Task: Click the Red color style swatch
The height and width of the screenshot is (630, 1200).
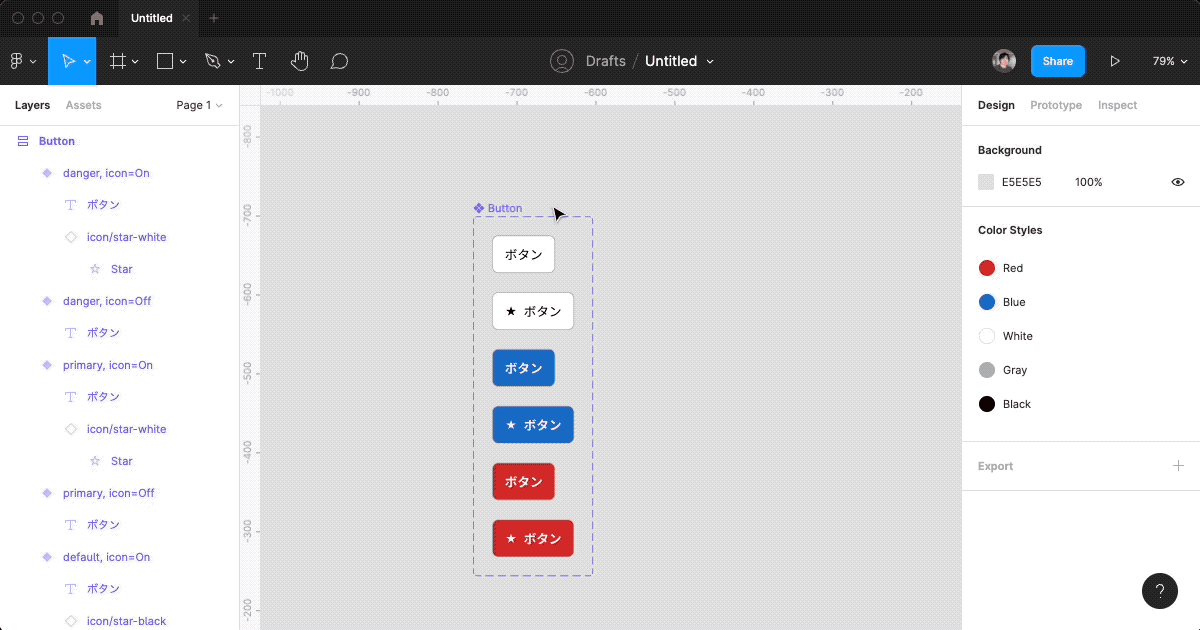Action: [987, 268]
